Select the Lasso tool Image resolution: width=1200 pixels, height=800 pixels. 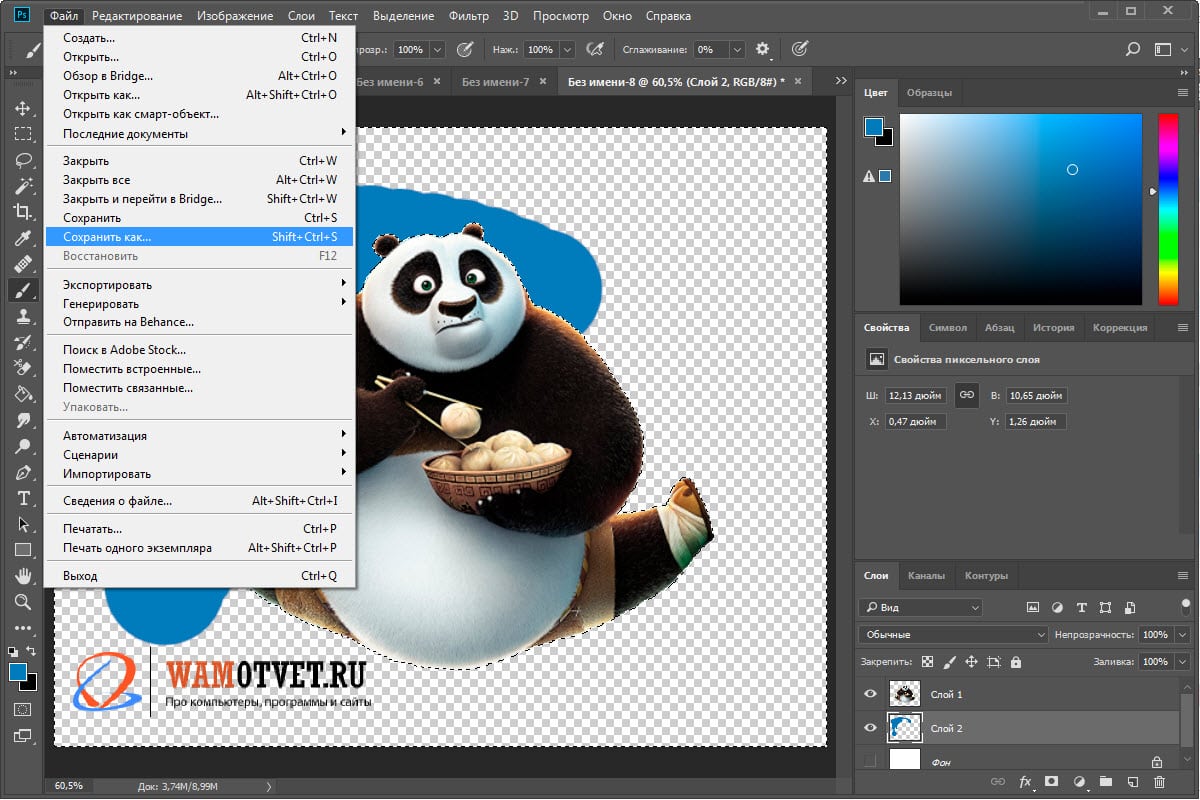[x=22, y=160]
